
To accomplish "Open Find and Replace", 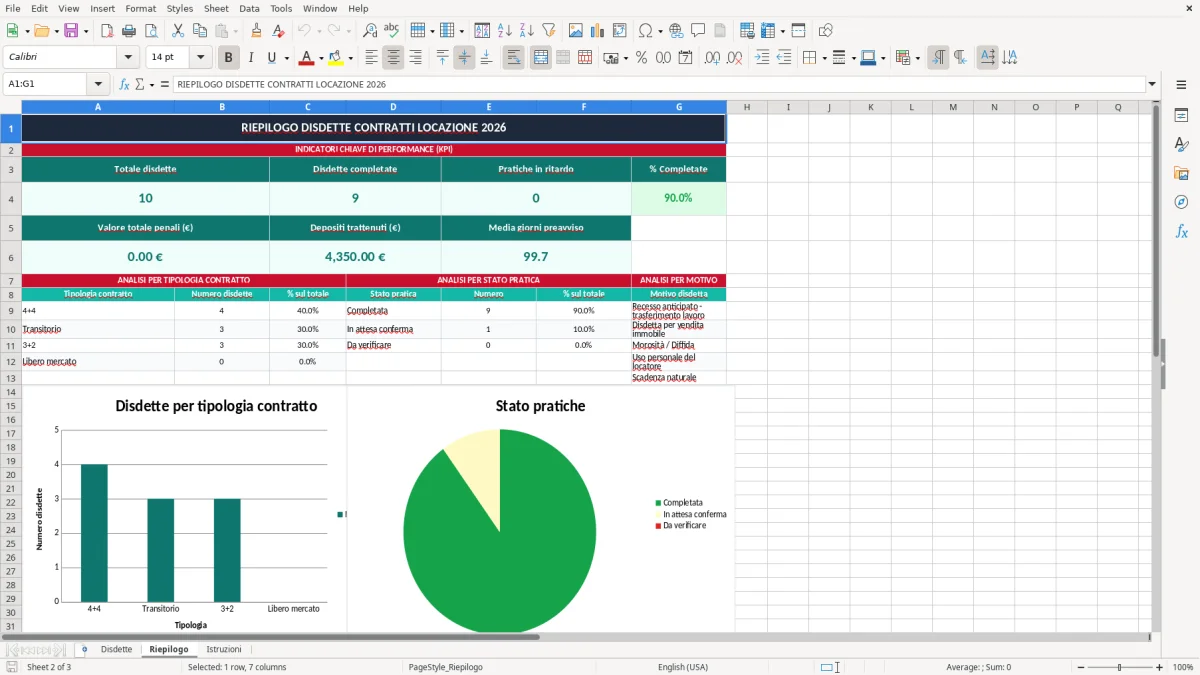I will click(x=370, y=31).
